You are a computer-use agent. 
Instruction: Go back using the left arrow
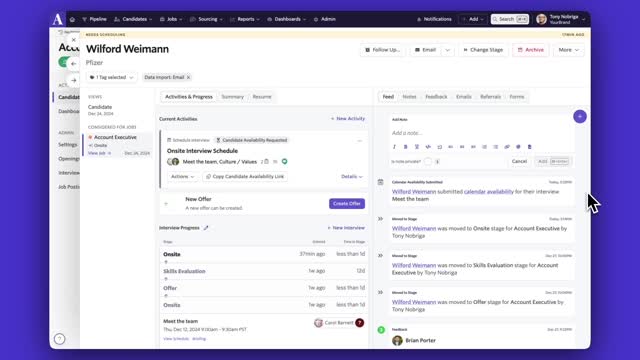pyautogui.click(x=73, y=64)
